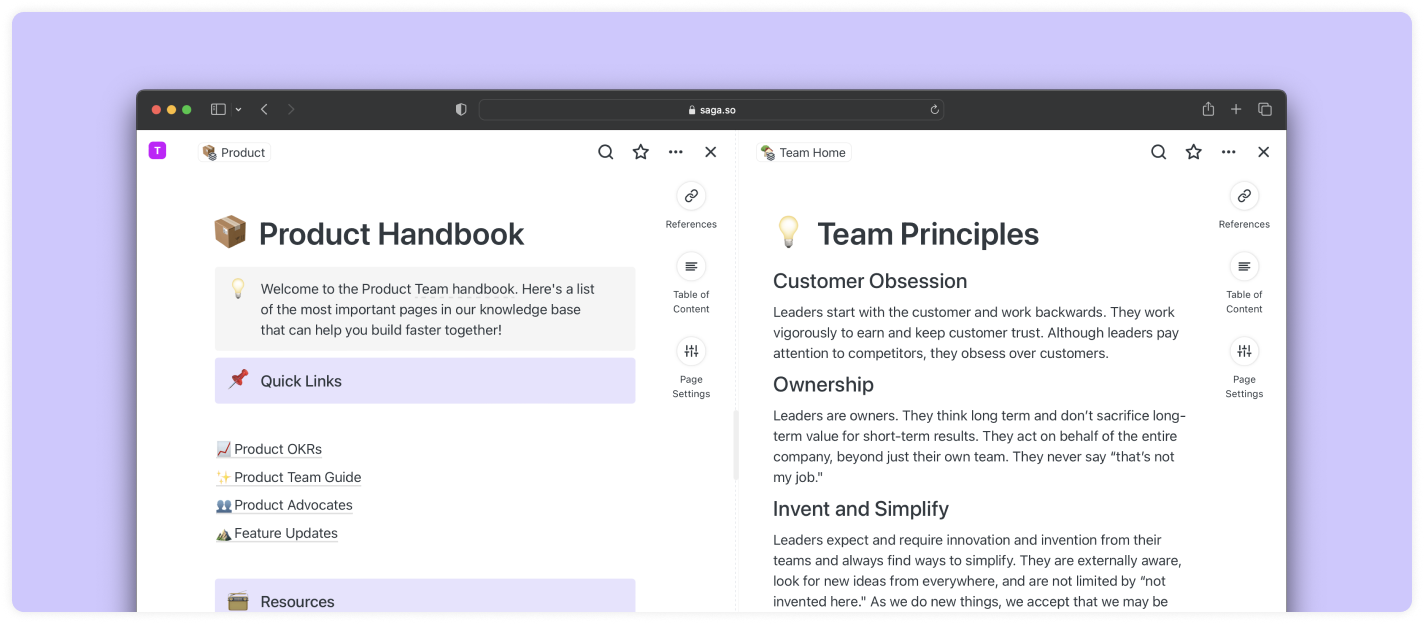
Task: Open the Product Team Guide link
Action: point(297,477)
